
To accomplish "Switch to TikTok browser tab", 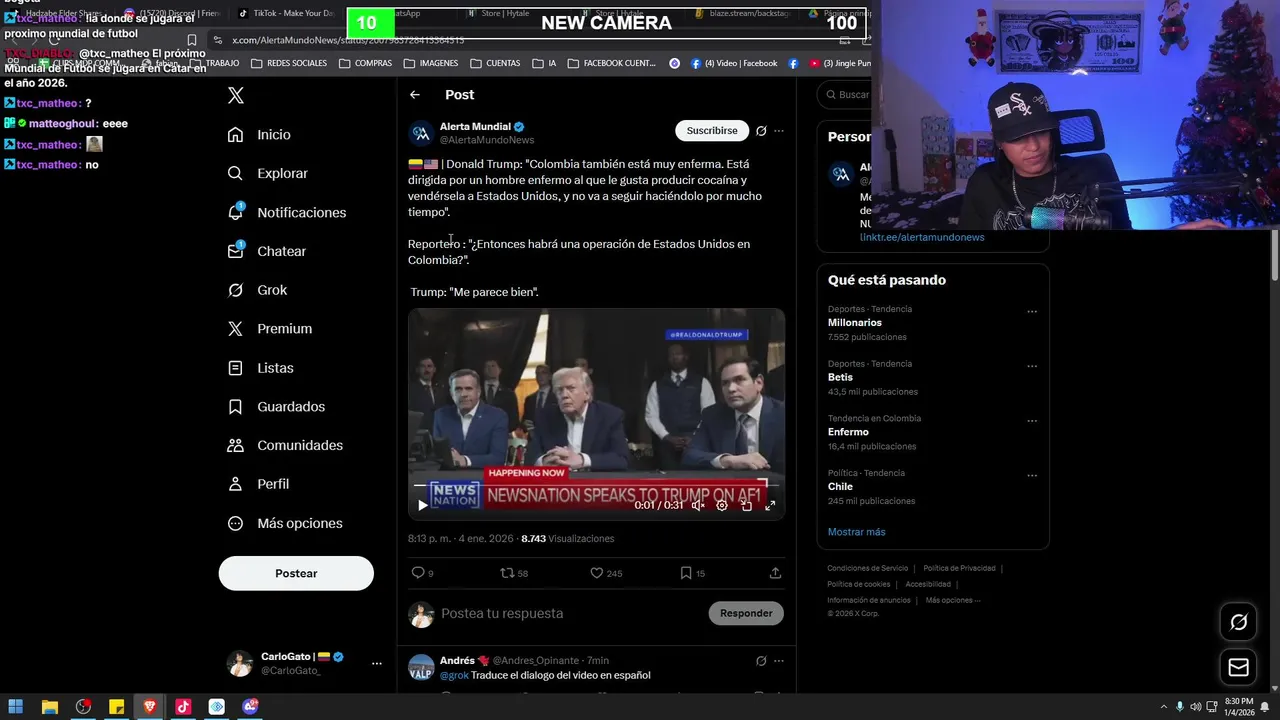I will tap(285, 13).
